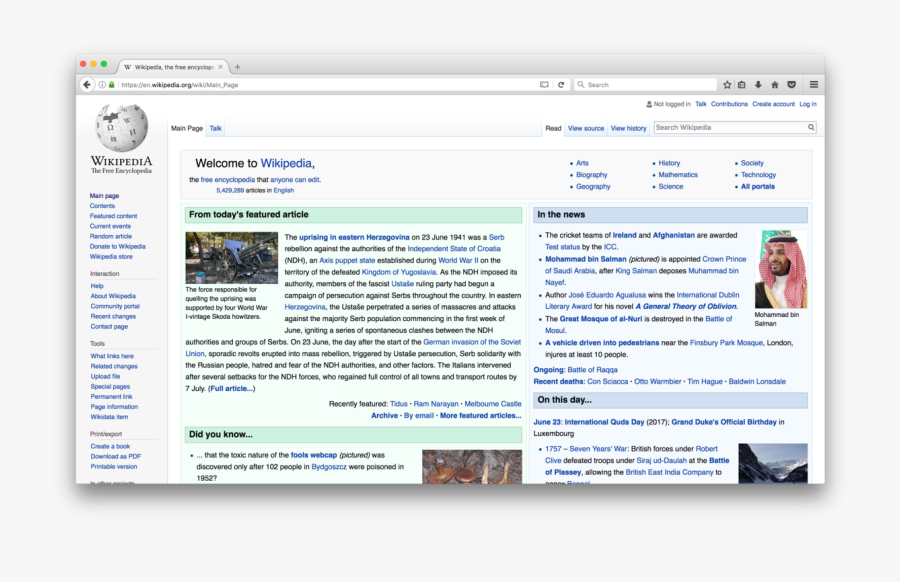
Task: Bookmark the page via the star icon
Action: [727, 84]
